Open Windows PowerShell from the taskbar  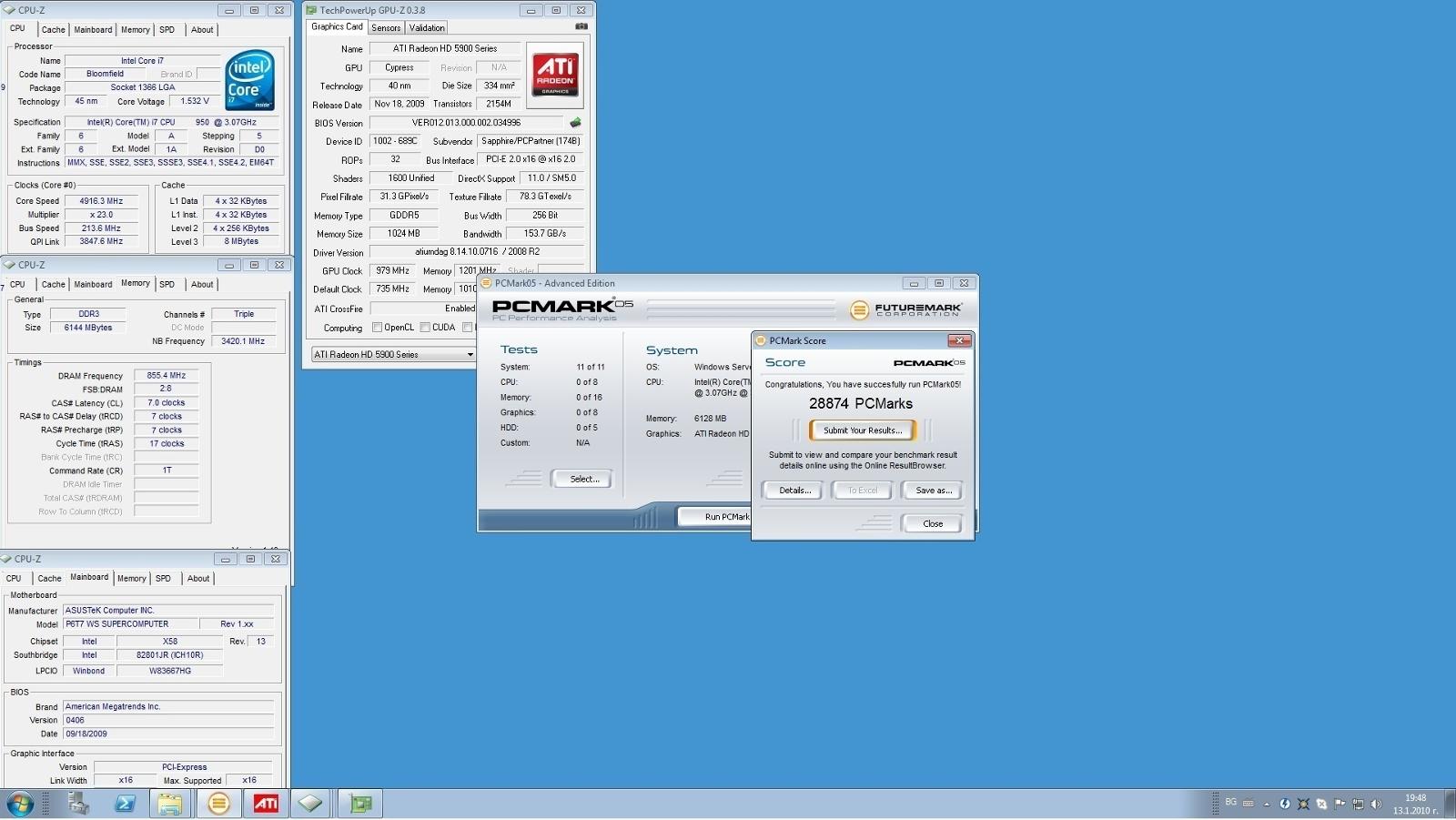tap(125, 804)
